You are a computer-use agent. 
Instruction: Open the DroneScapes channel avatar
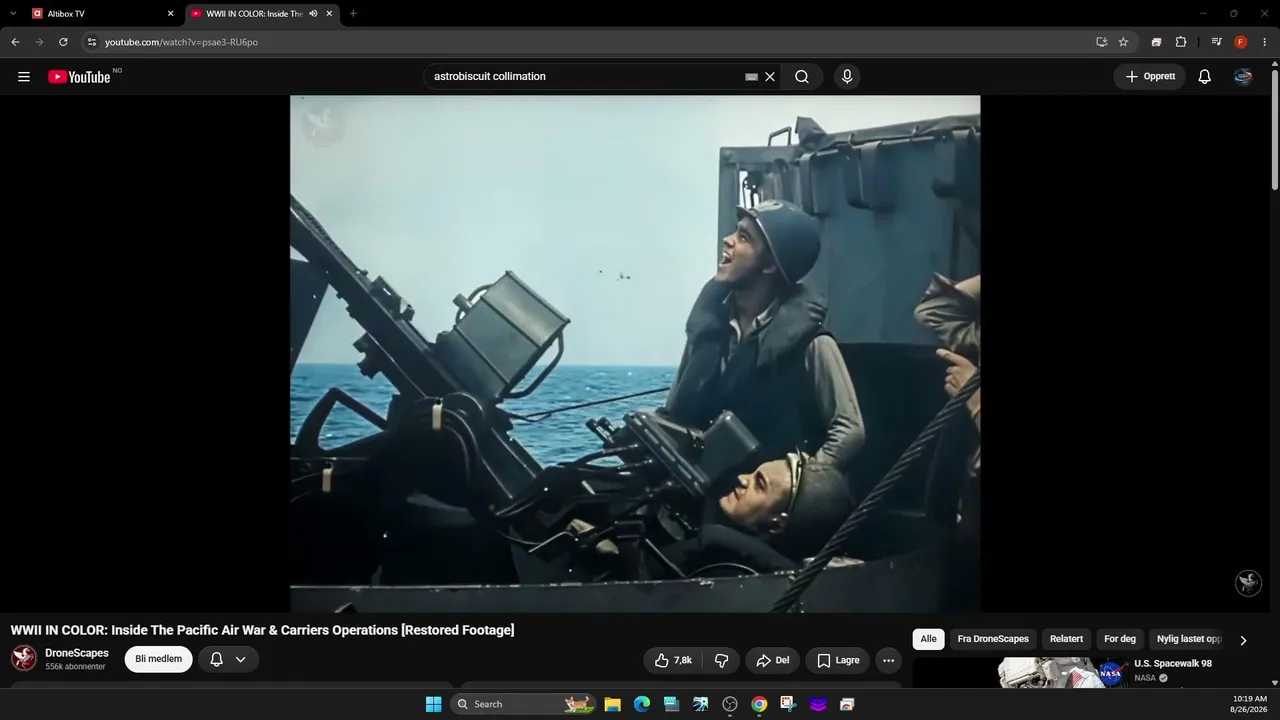tap(24, 658)
